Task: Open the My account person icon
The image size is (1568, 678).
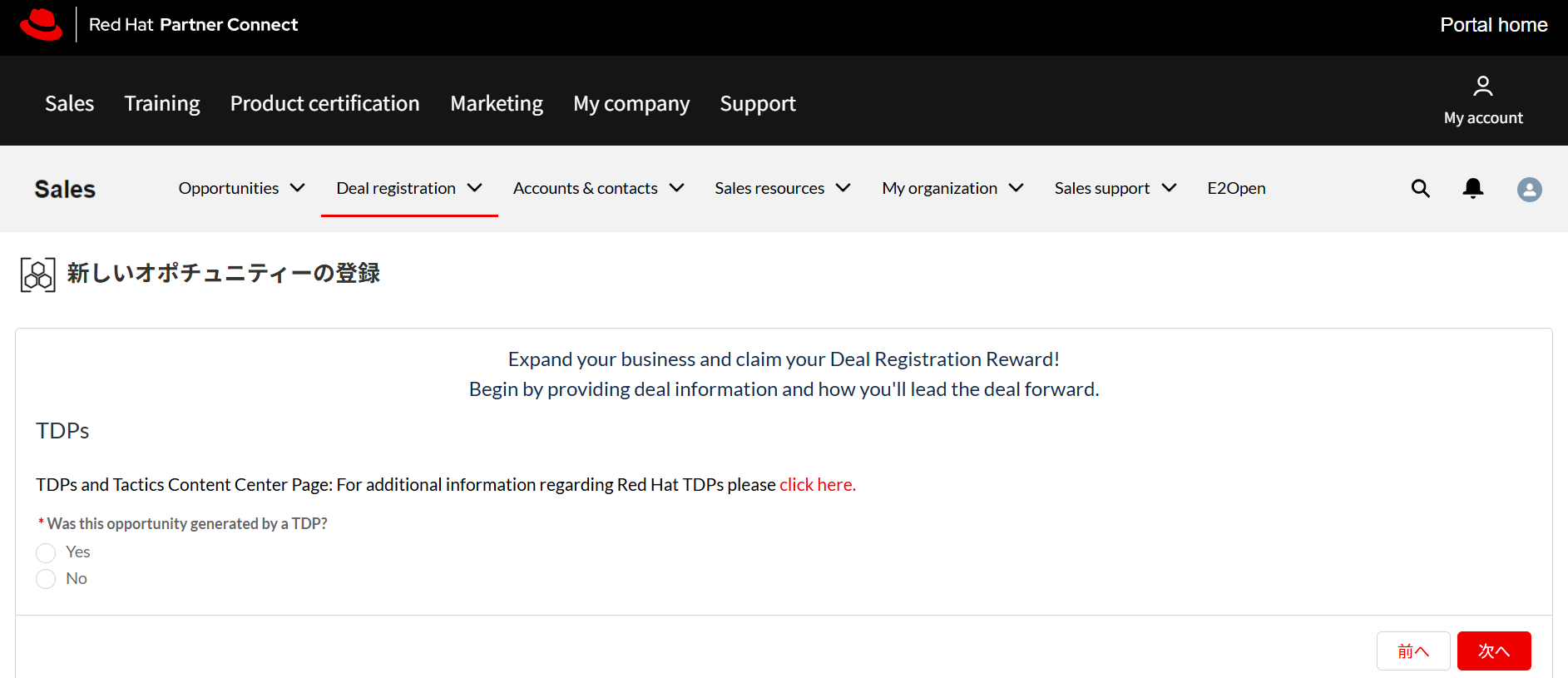Action: coord(1482,86)
